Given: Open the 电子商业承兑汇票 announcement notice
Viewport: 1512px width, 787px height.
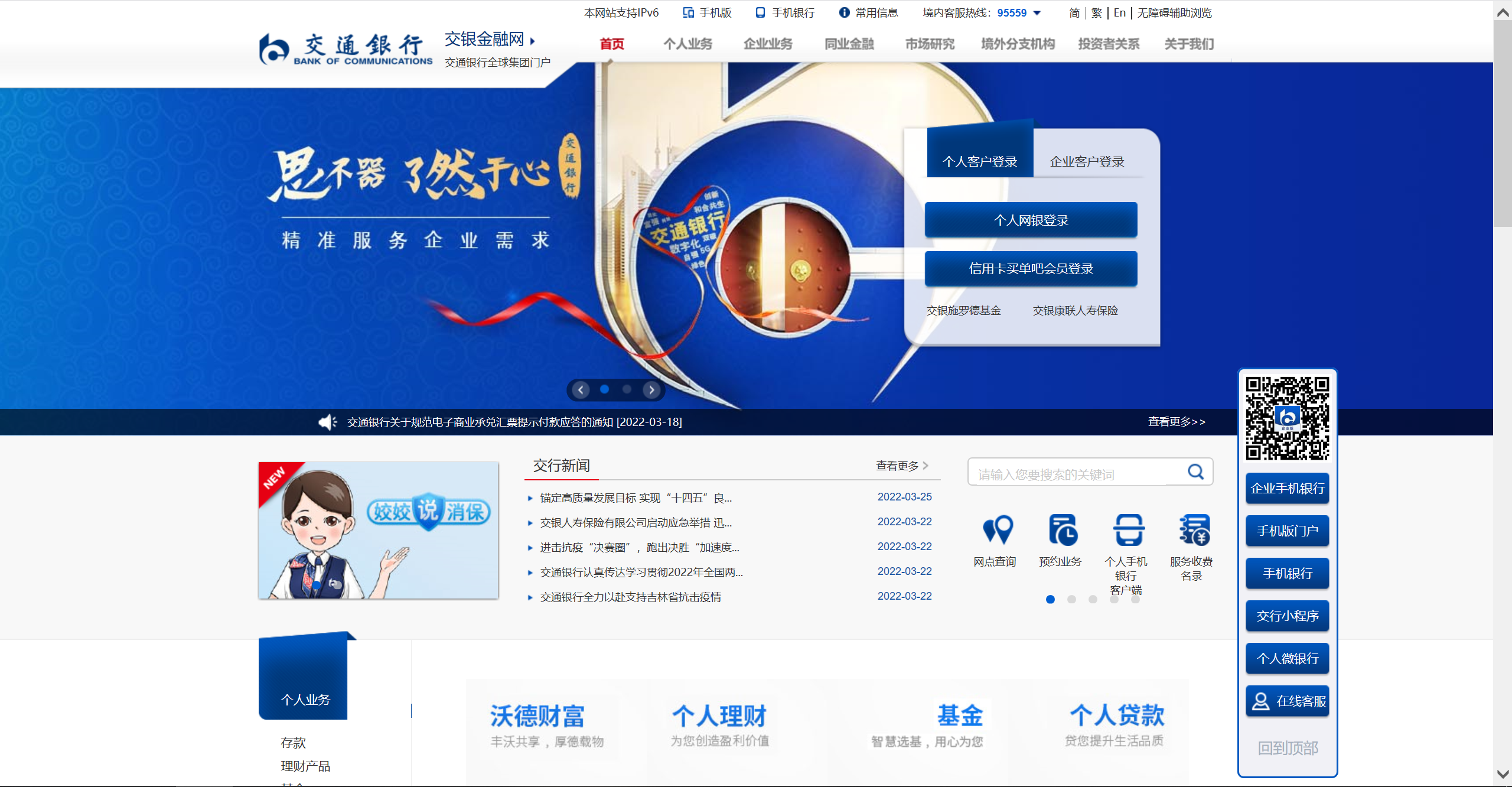Looking at the screenshot, I should click(514, 422).
